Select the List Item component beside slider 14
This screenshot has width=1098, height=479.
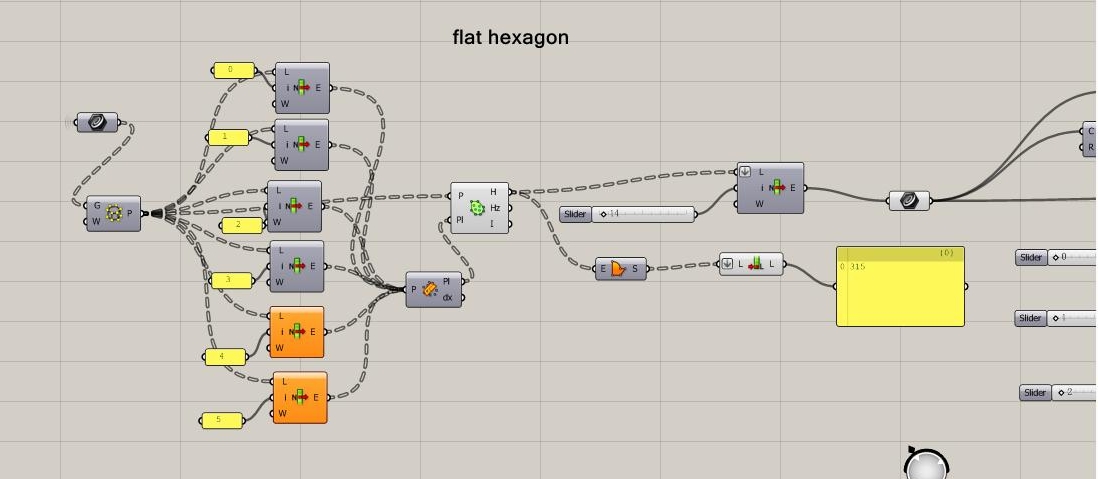pos(773,188)
